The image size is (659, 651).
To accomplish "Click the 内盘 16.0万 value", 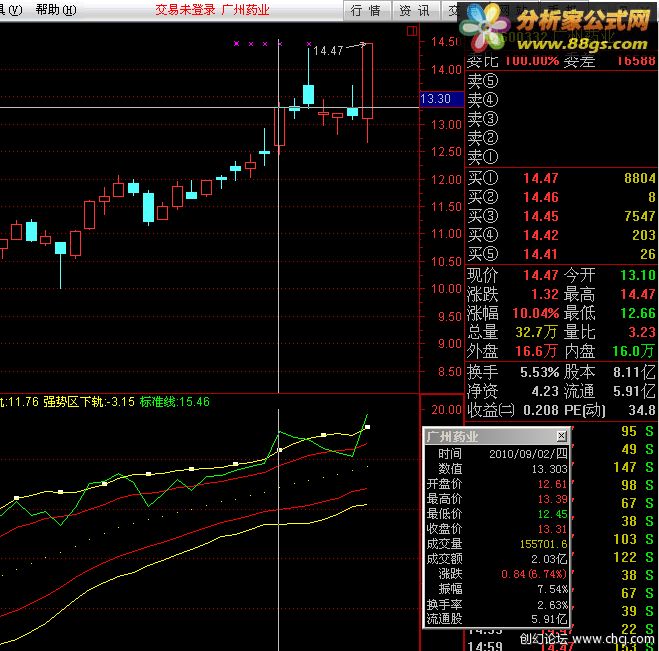I will [x=634, y=351].
